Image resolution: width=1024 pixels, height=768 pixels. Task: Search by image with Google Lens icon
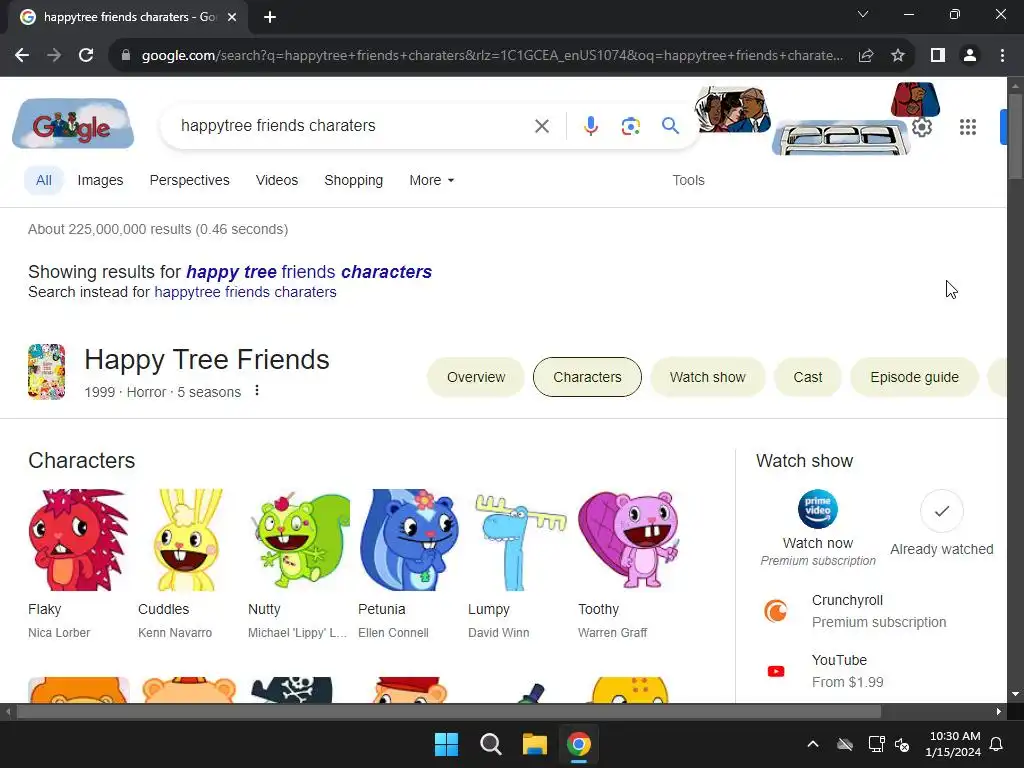point(630,126)
